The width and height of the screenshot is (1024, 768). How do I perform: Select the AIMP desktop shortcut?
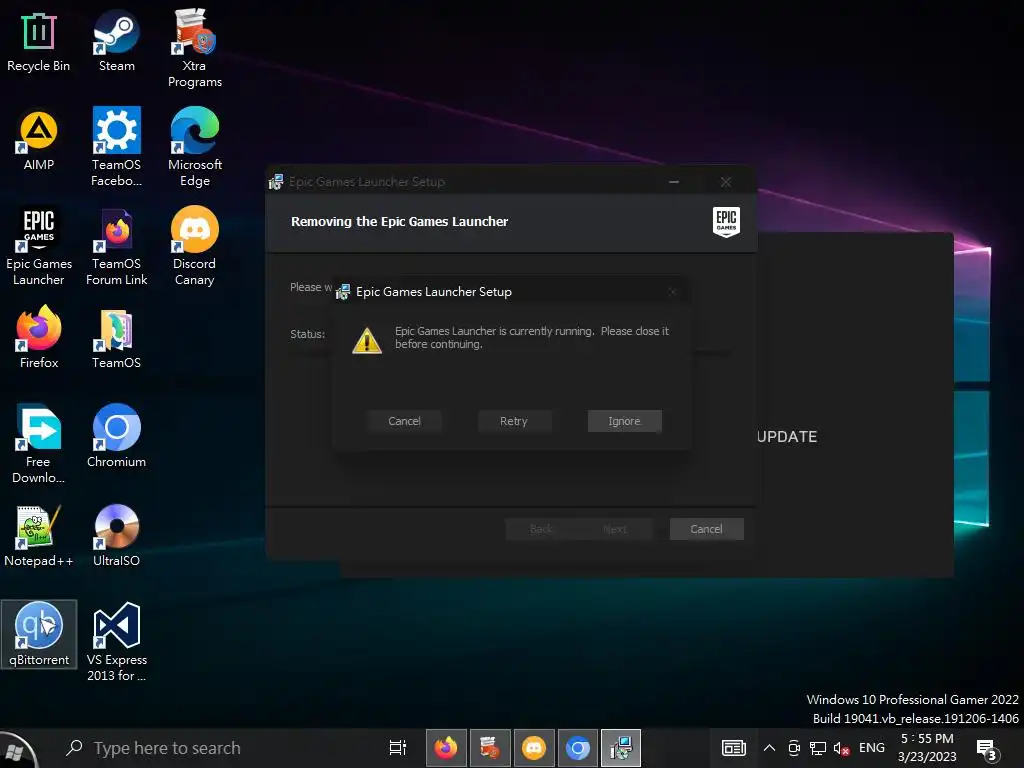click(x=38, y=140)
